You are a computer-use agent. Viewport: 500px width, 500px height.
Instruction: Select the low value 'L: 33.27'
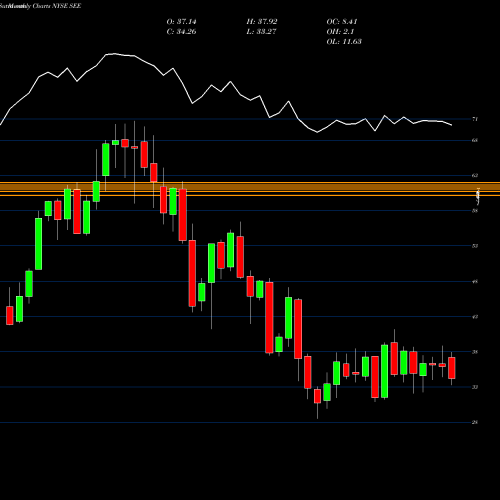coord(261,32)
